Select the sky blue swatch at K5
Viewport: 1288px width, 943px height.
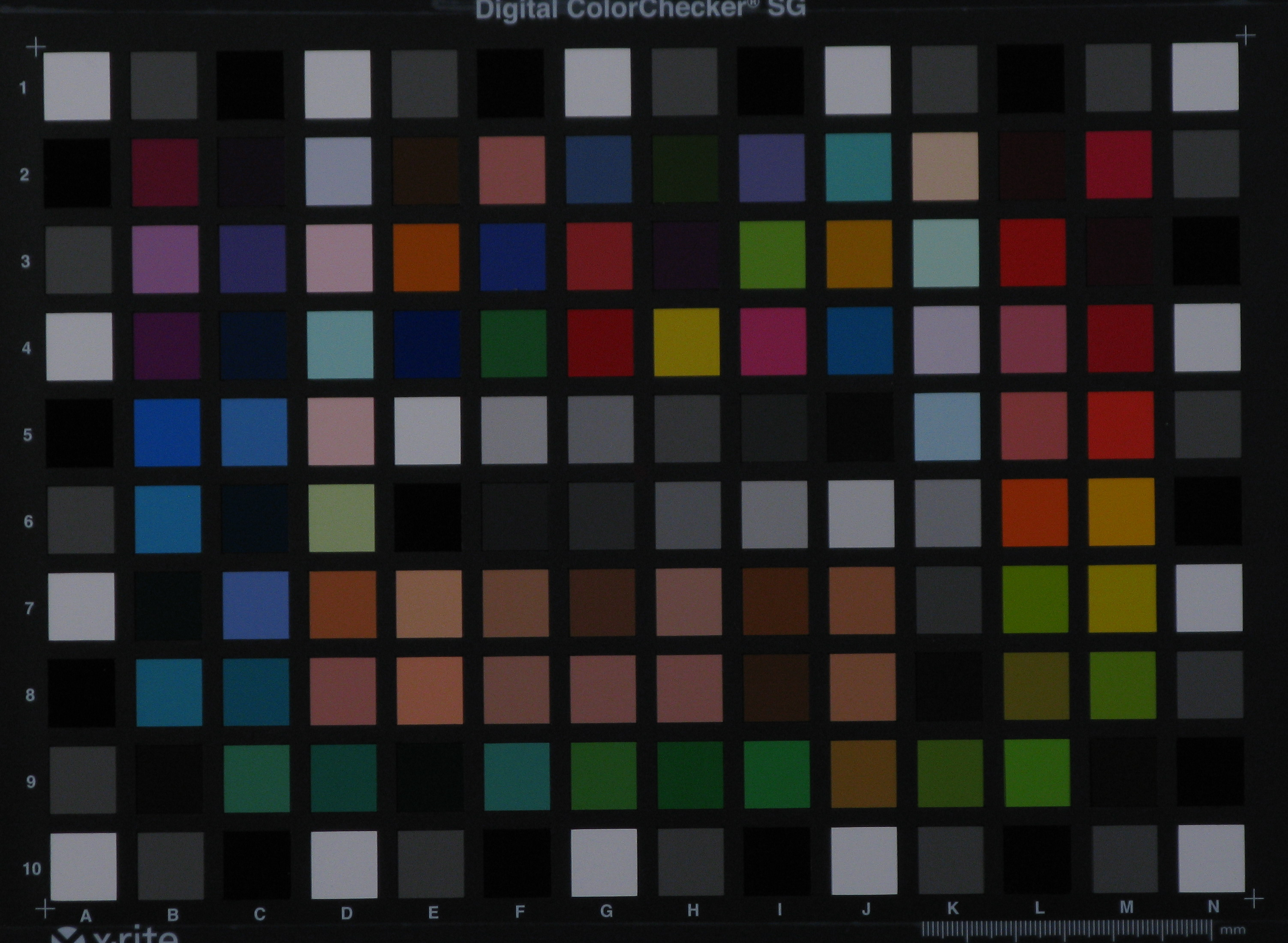pos(947,427)
